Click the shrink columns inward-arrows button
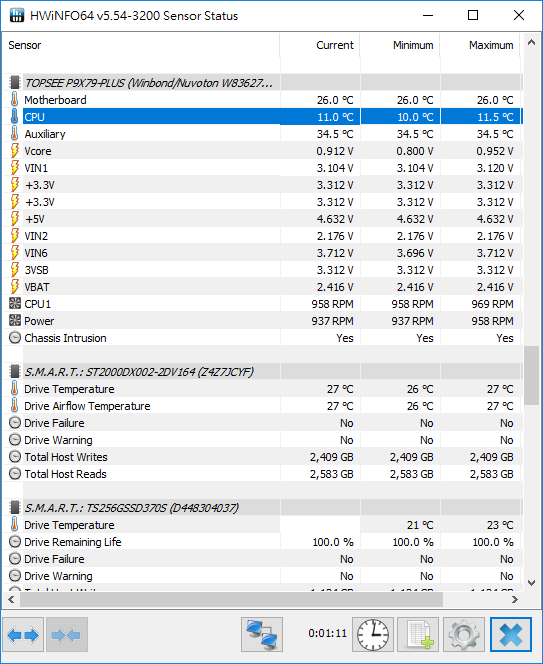This screenshot has height=664, width=543. coord(67,634)
